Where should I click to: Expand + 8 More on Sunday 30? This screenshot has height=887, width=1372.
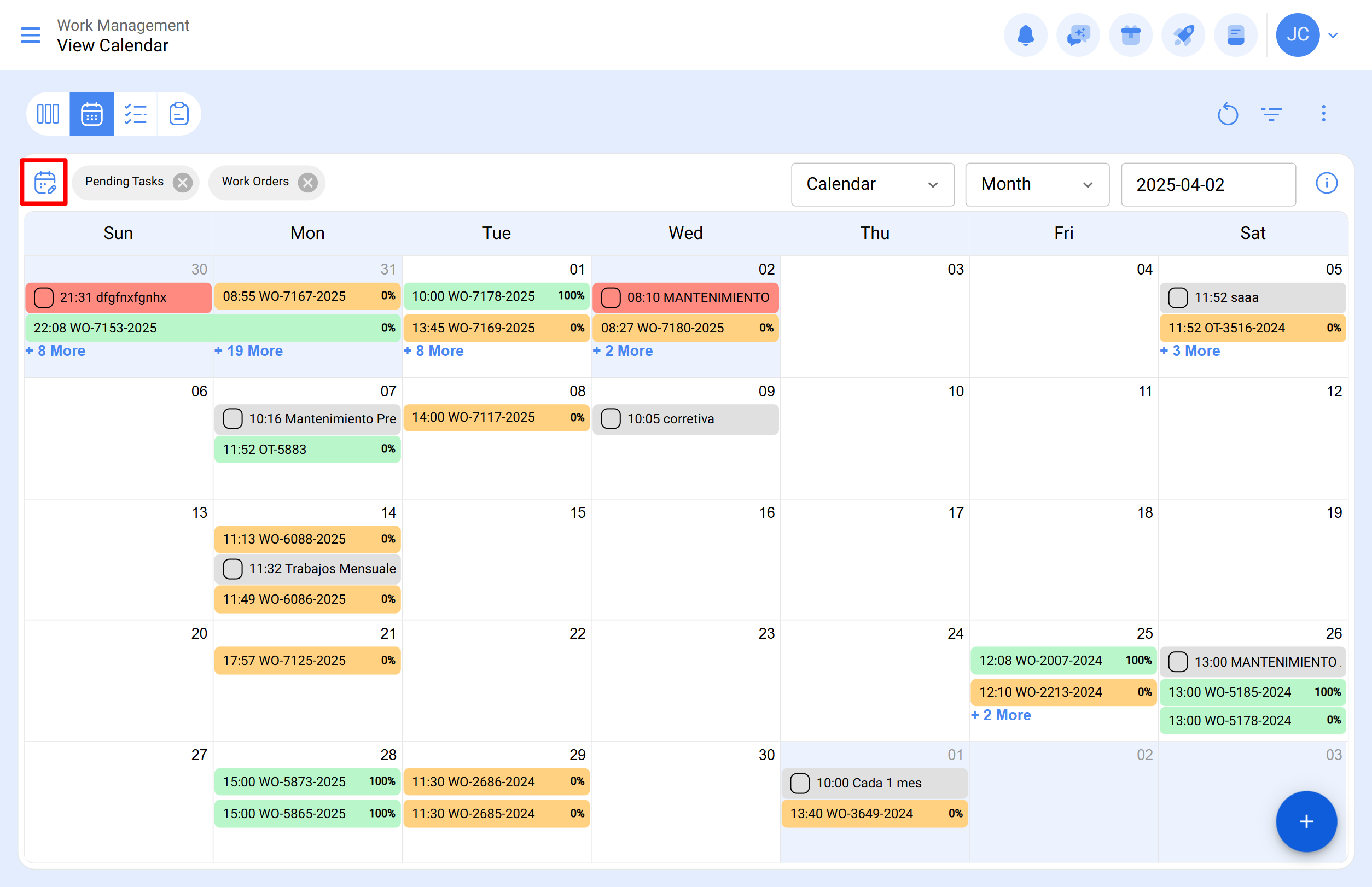55,351
